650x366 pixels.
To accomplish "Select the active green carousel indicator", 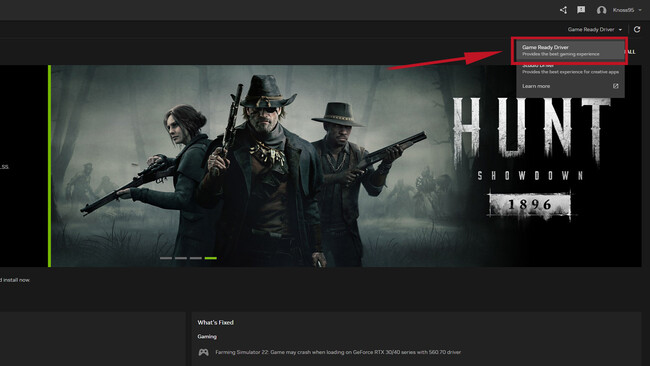I will (x=211, y=258).
